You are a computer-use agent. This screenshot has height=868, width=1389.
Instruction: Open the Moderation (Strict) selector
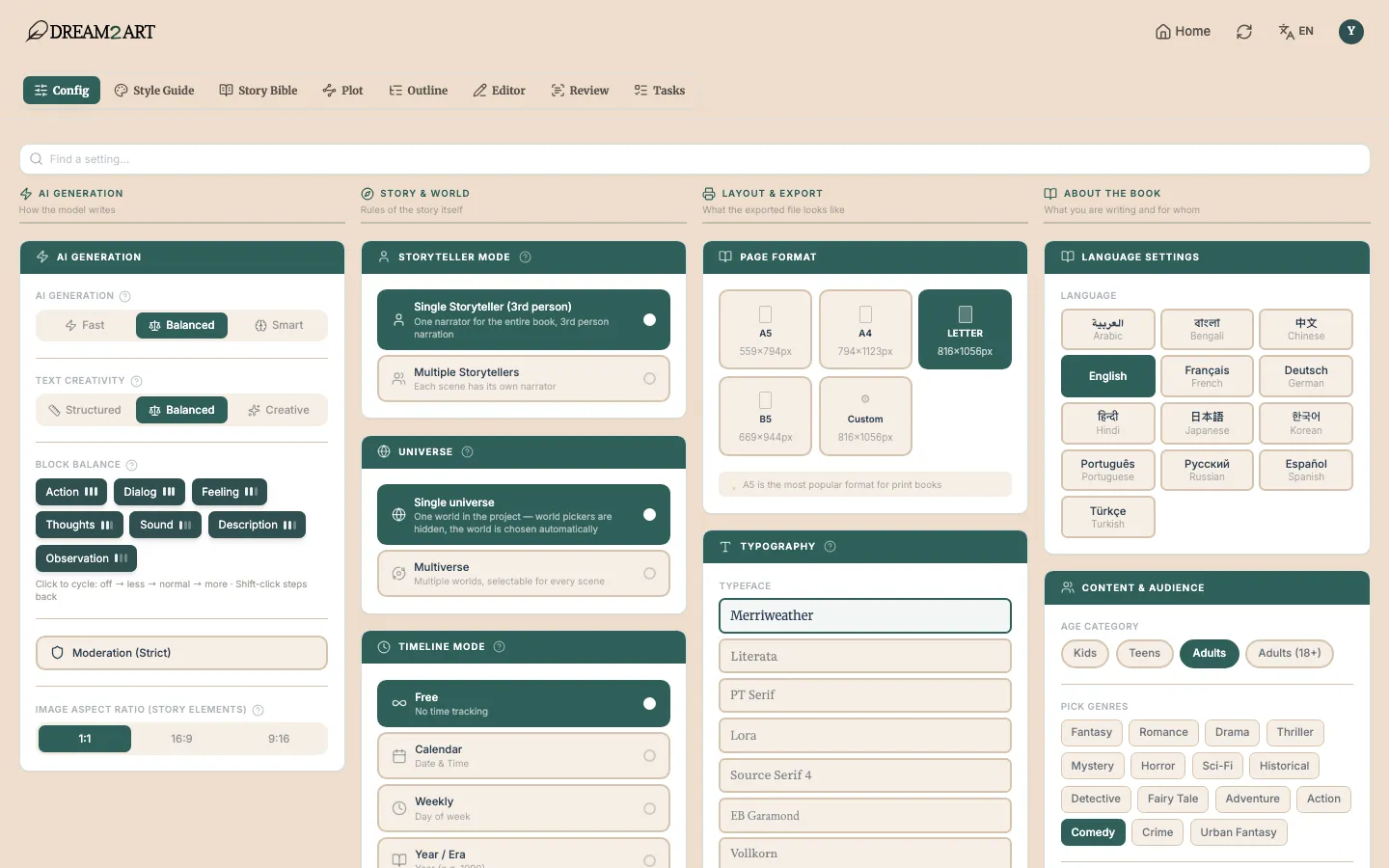click(181, 653)
